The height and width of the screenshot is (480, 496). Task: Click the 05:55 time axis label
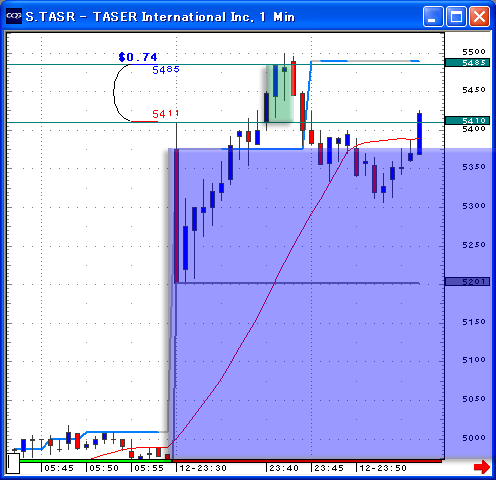click(149, 468)
